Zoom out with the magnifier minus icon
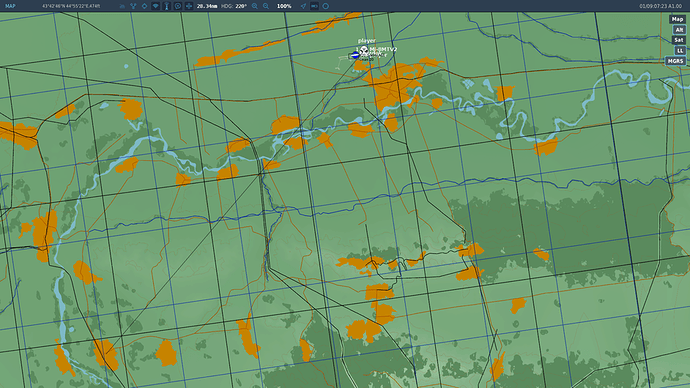690x388 pixels. (x=266, y=6)
